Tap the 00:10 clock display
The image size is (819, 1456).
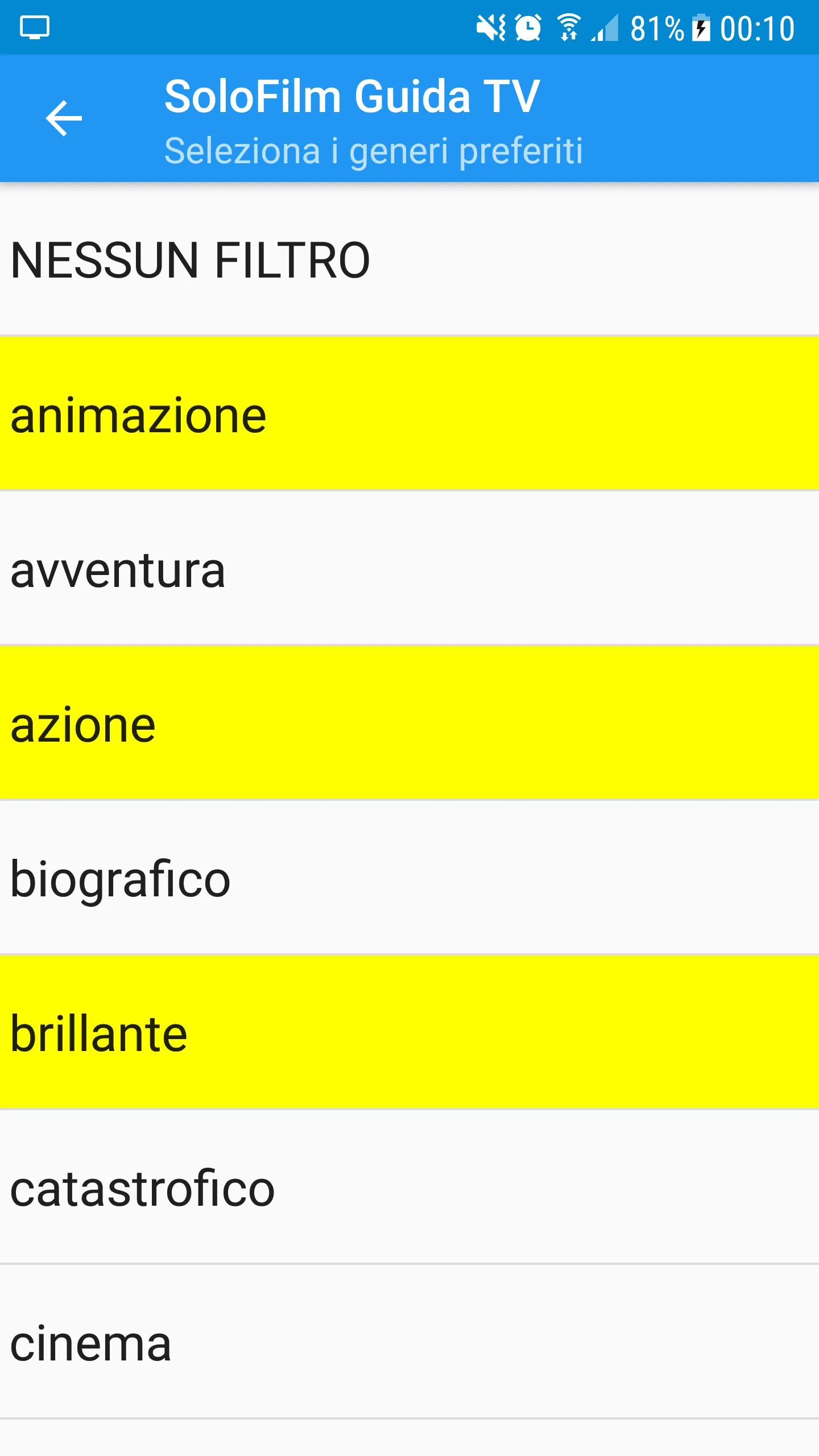tap(757, 28)
